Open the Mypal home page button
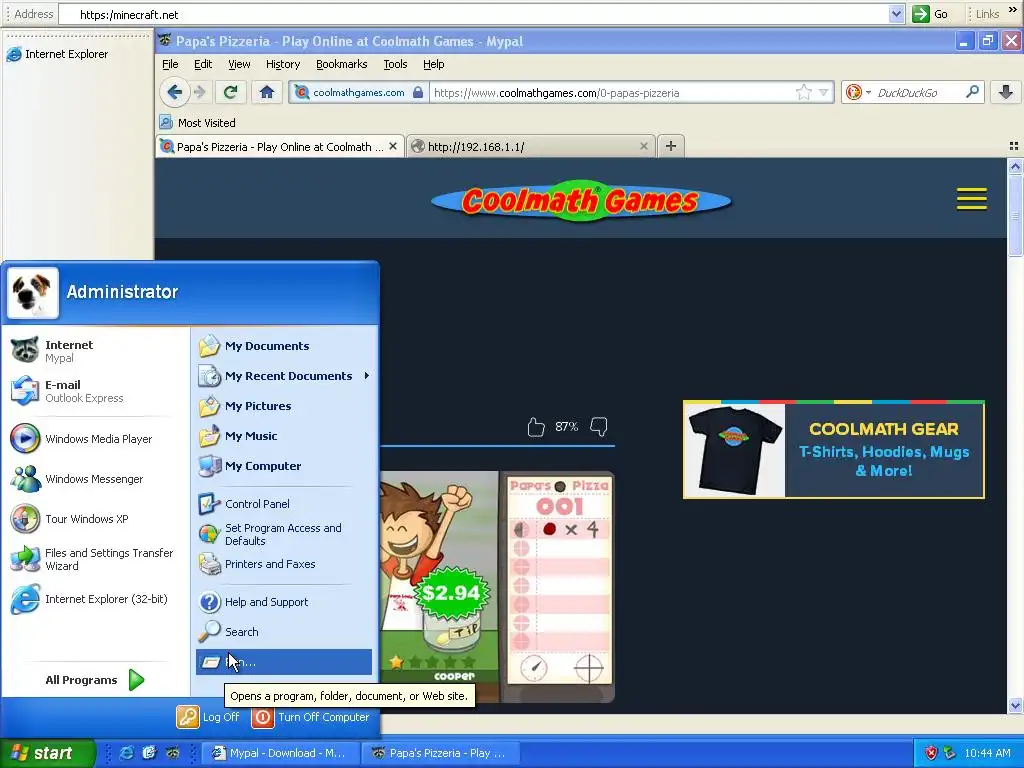This screenshot has height=768, width=1024. [266, 92]
